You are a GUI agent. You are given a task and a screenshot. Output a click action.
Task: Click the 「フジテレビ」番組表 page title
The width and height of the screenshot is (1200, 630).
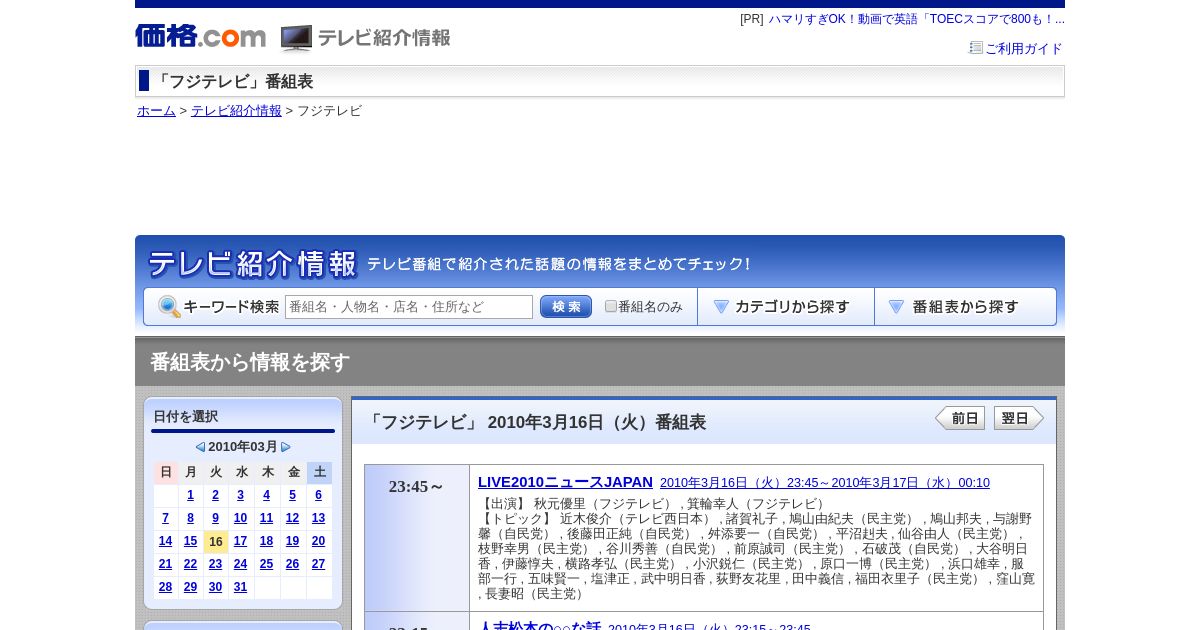(x=232, y=82)
